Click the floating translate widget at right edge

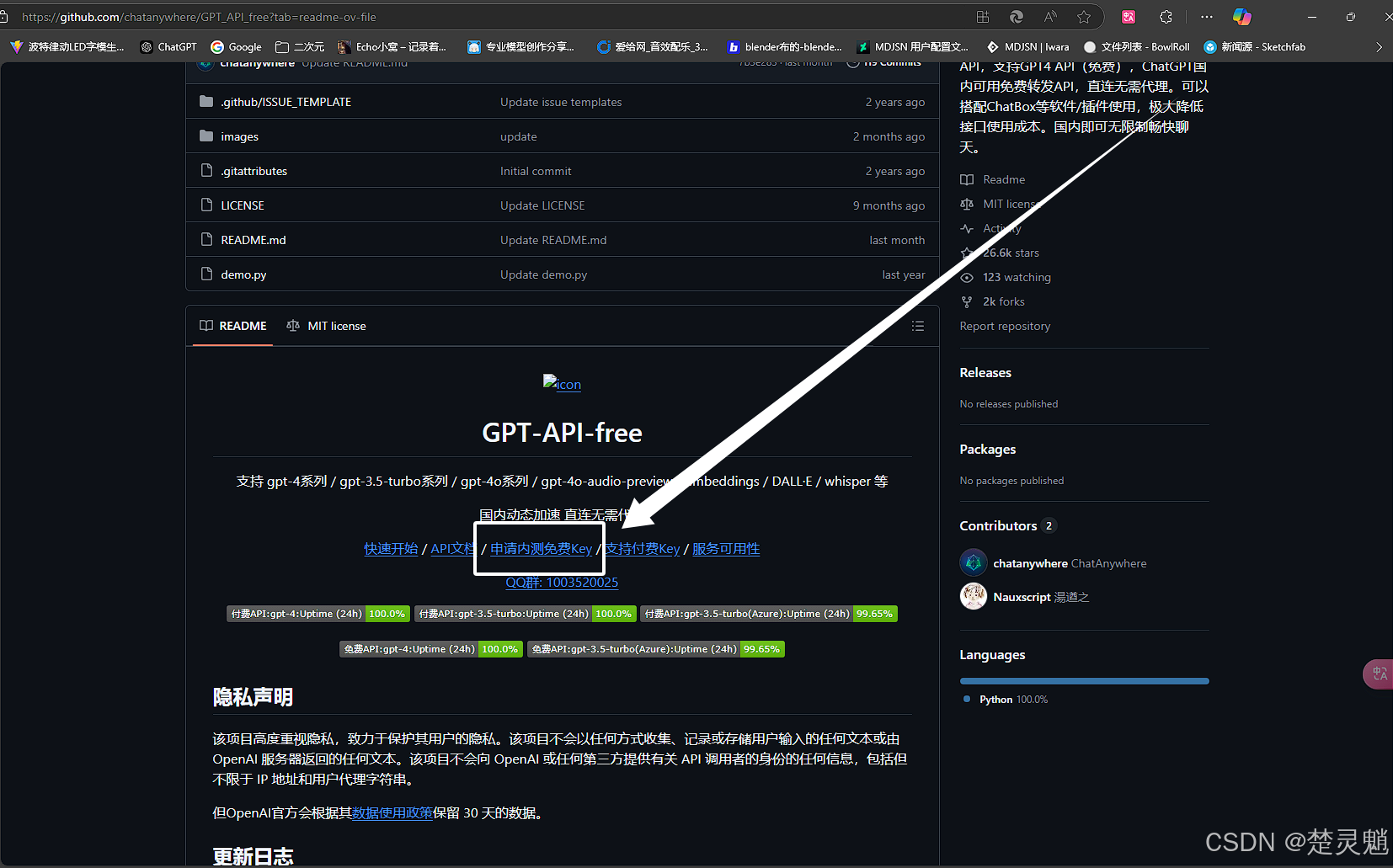tap(1379, 674)
